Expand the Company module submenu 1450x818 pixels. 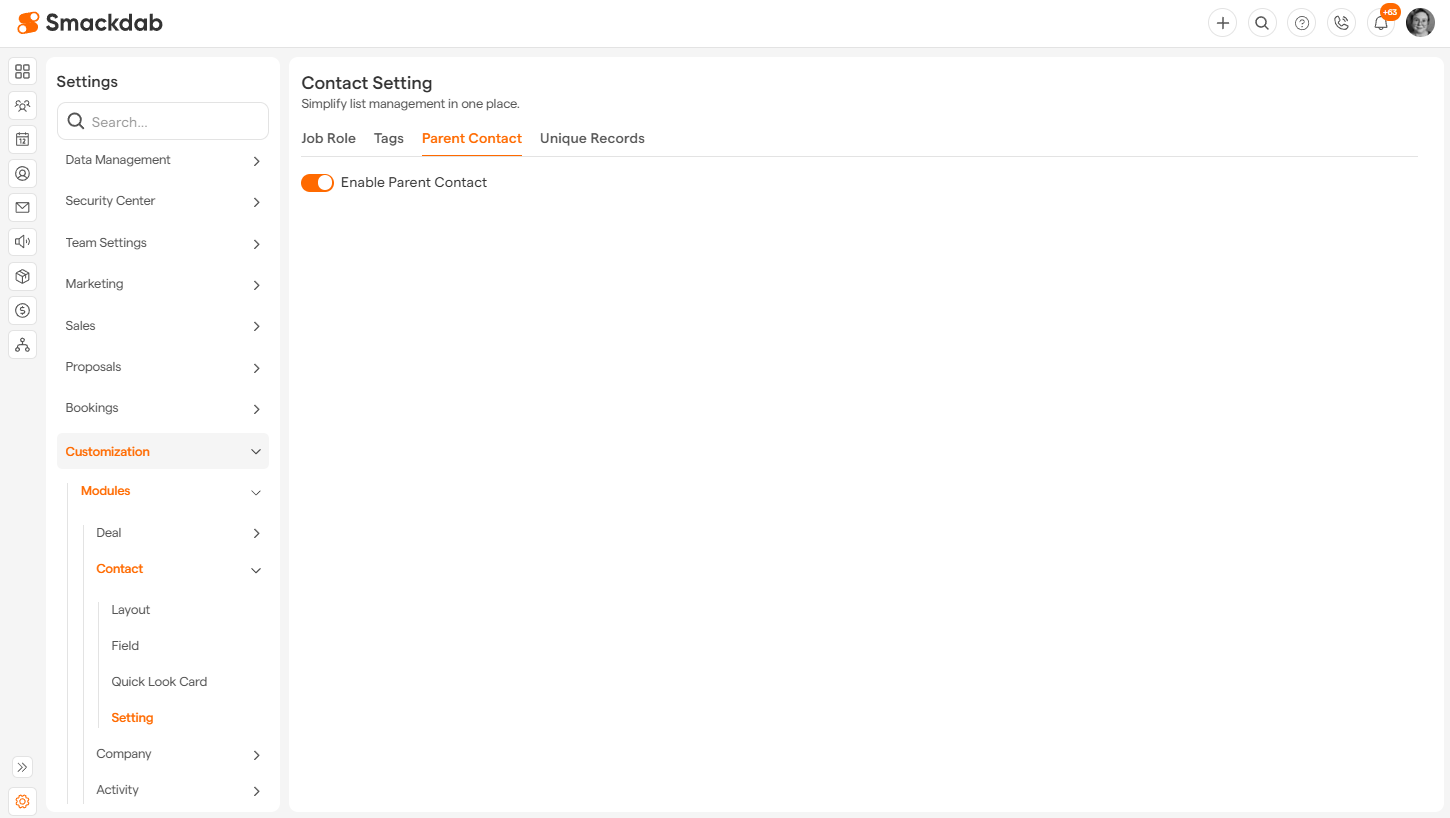177,754
